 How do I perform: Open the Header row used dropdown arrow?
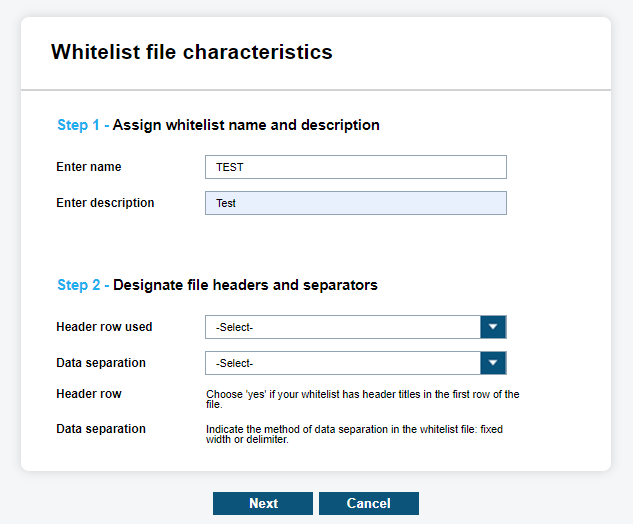[x=493, y=327]
